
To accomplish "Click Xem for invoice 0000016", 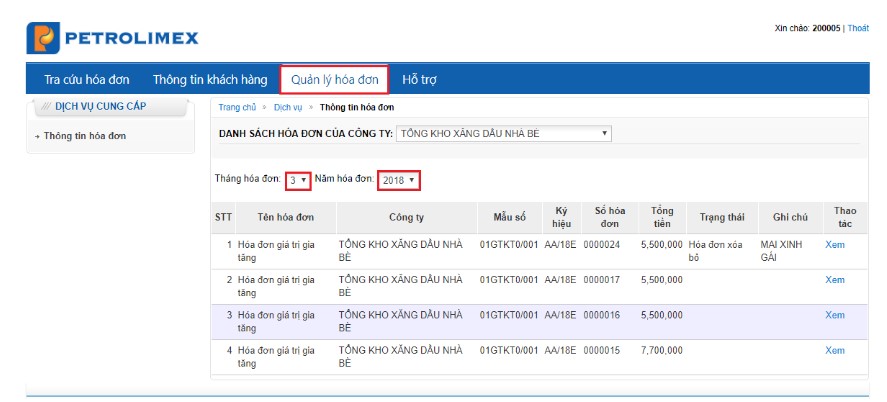I will 834,315.
